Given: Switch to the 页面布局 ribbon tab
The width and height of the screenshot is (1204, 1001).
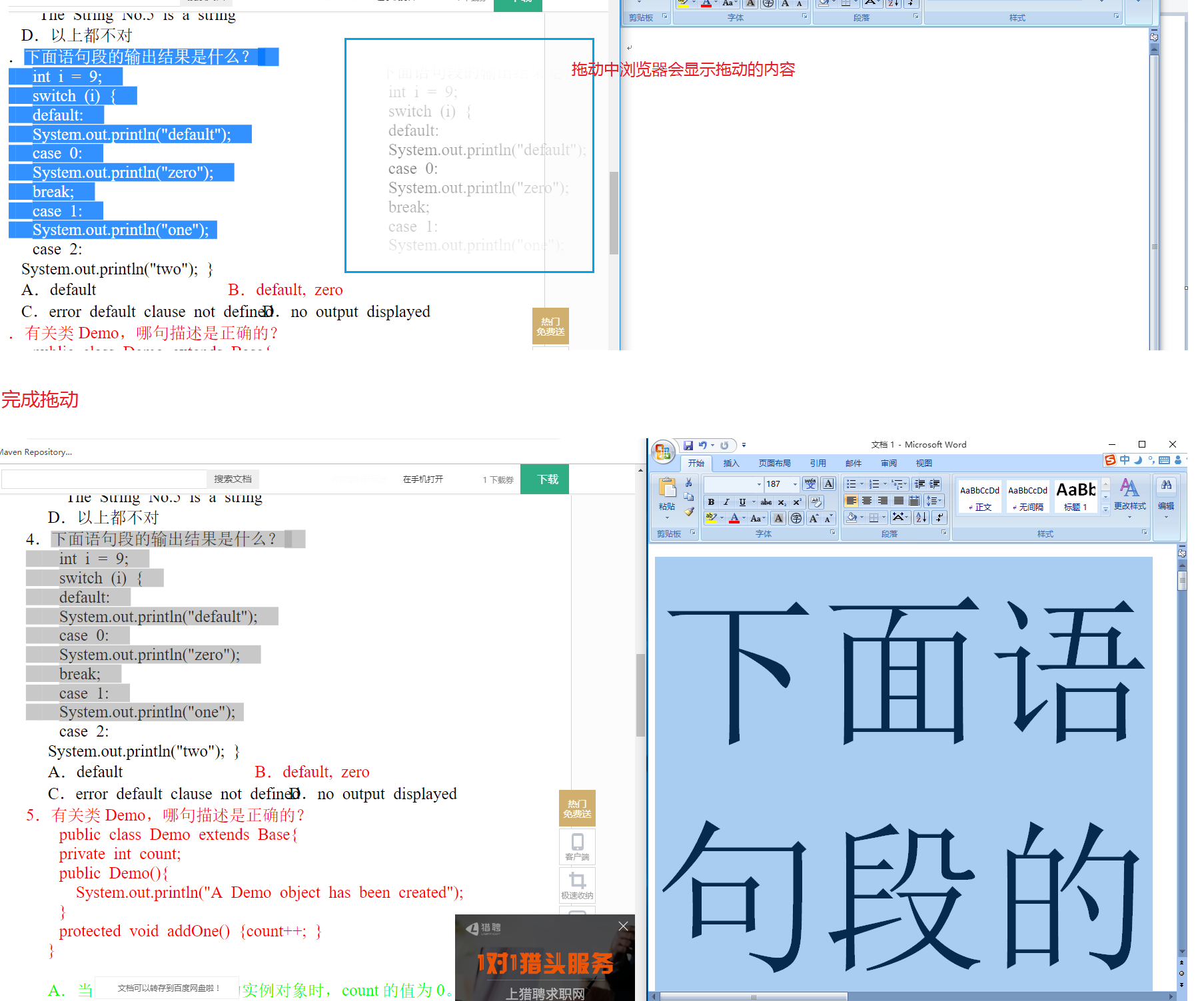Looking at the screenshot, I should click(x=774, y=464).
